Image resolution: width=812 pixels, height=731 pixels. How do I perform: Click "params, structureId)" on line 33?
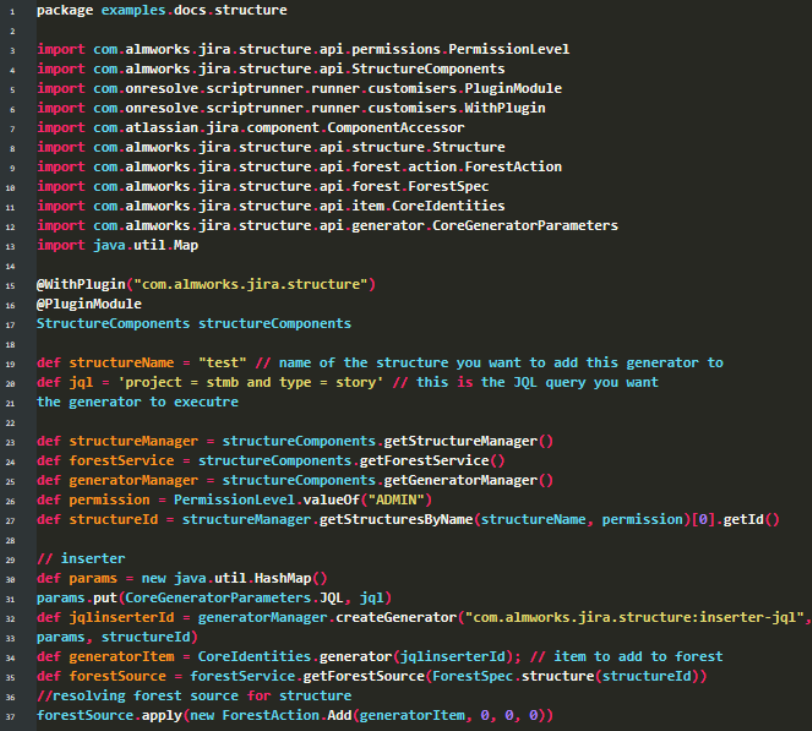(x=118, y=637)
